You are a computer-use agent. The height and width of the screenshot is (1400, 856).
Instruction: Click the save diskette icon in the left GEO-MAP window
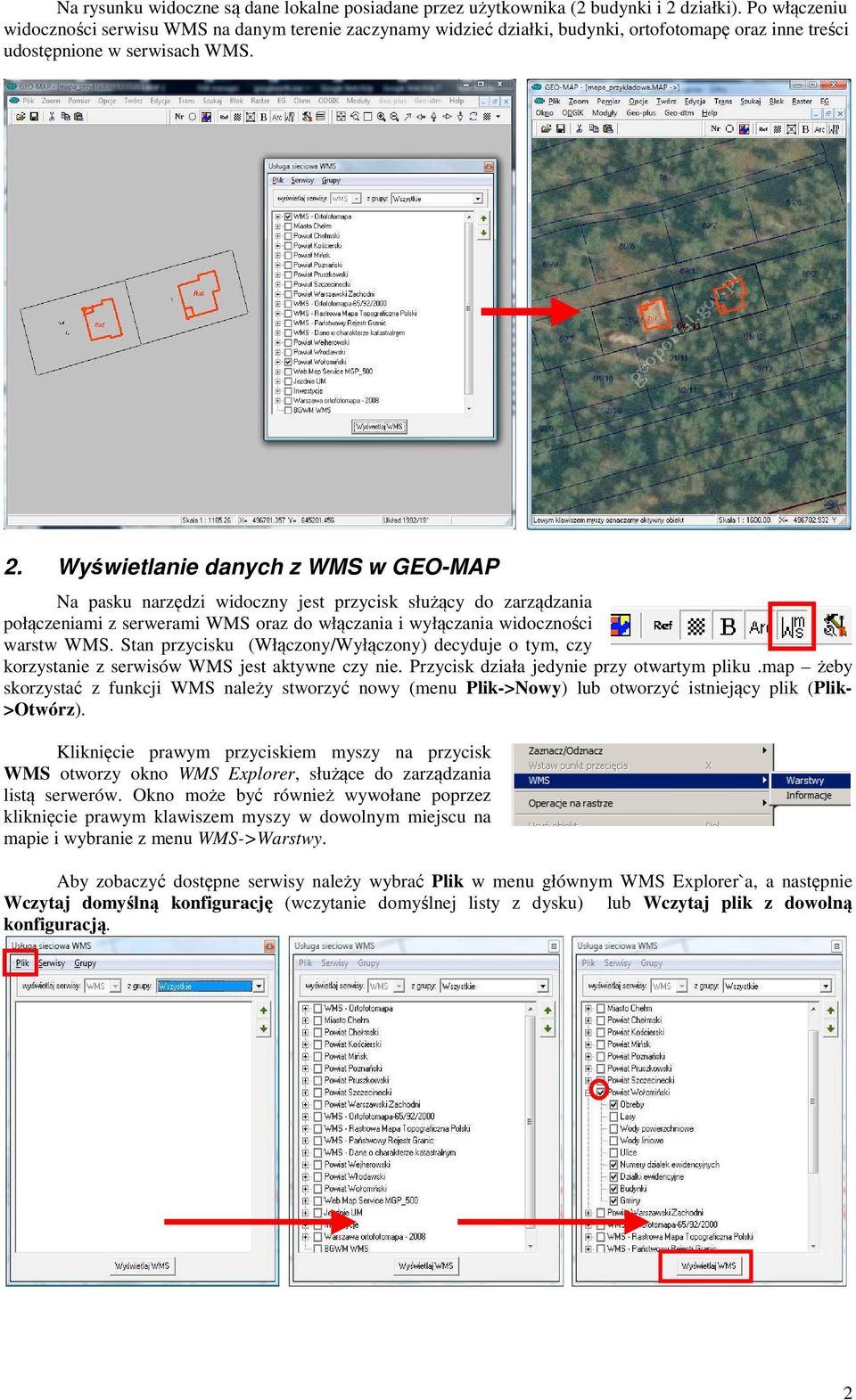click(x=34, y=117)
